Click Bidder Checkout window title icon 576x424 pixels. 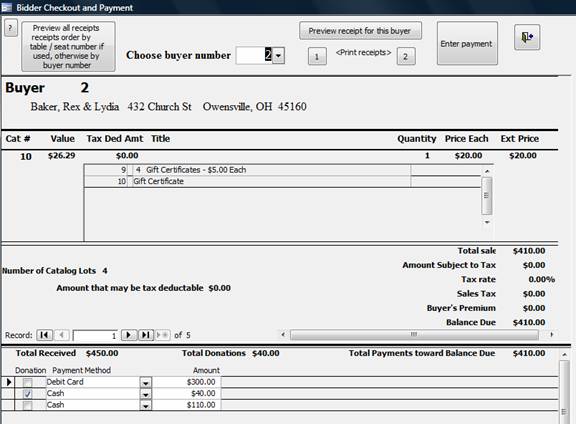[7, 7]
